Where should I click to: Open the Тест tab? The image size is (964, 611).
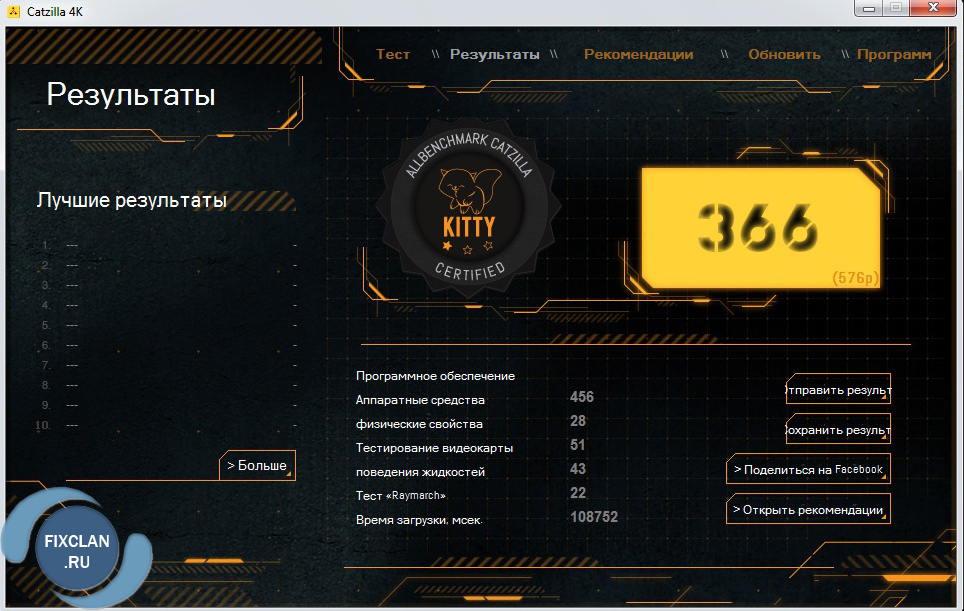click(393, 54)
